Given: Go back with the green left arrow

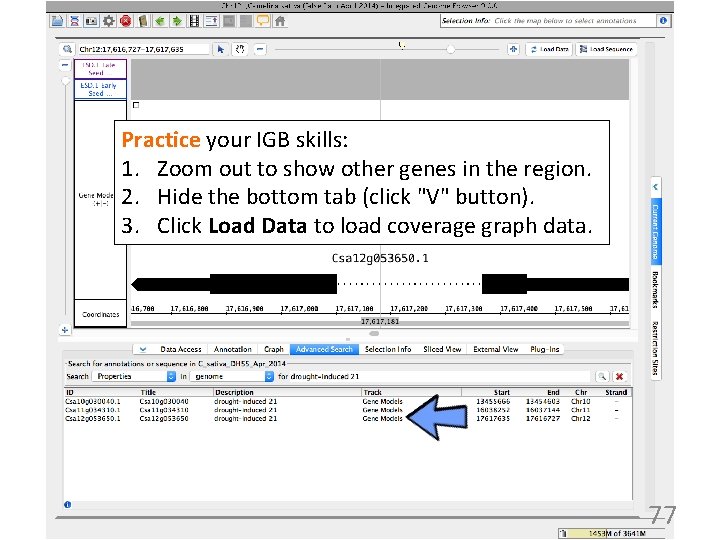Looking at the screenshot, I should click(160, 21).
